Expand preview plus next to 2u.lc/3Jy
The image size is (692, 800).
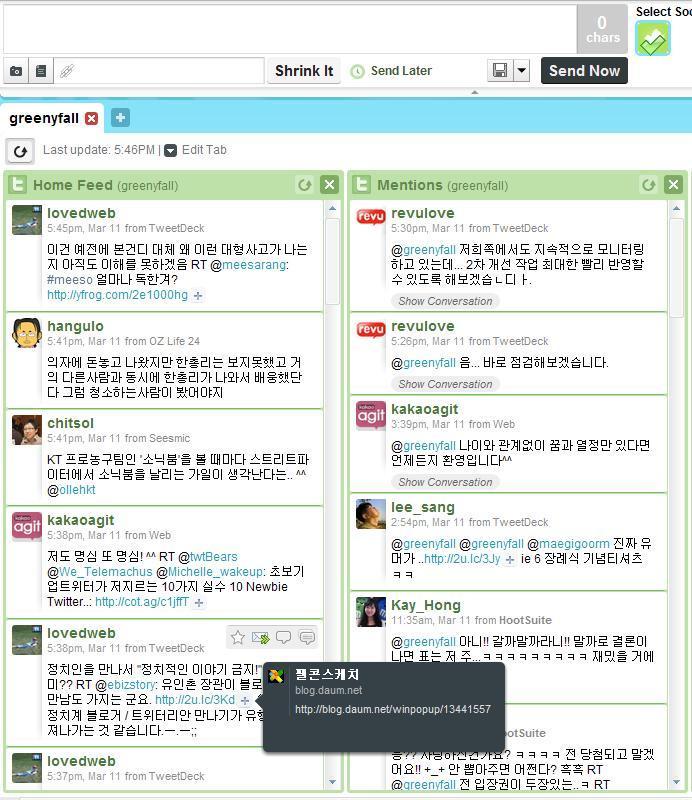(510, 560)
